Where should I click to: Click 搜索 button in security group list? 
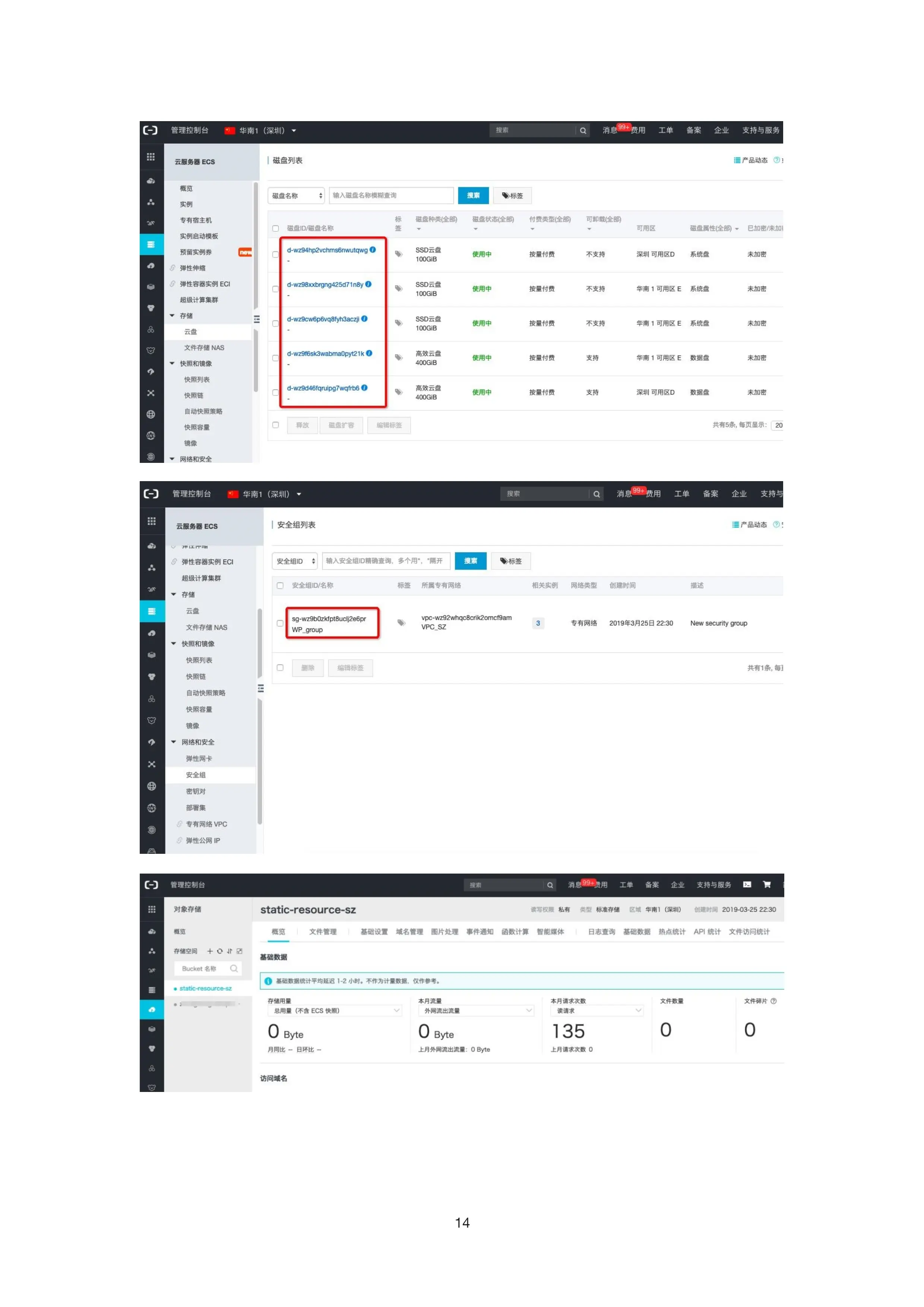point(470,561)
